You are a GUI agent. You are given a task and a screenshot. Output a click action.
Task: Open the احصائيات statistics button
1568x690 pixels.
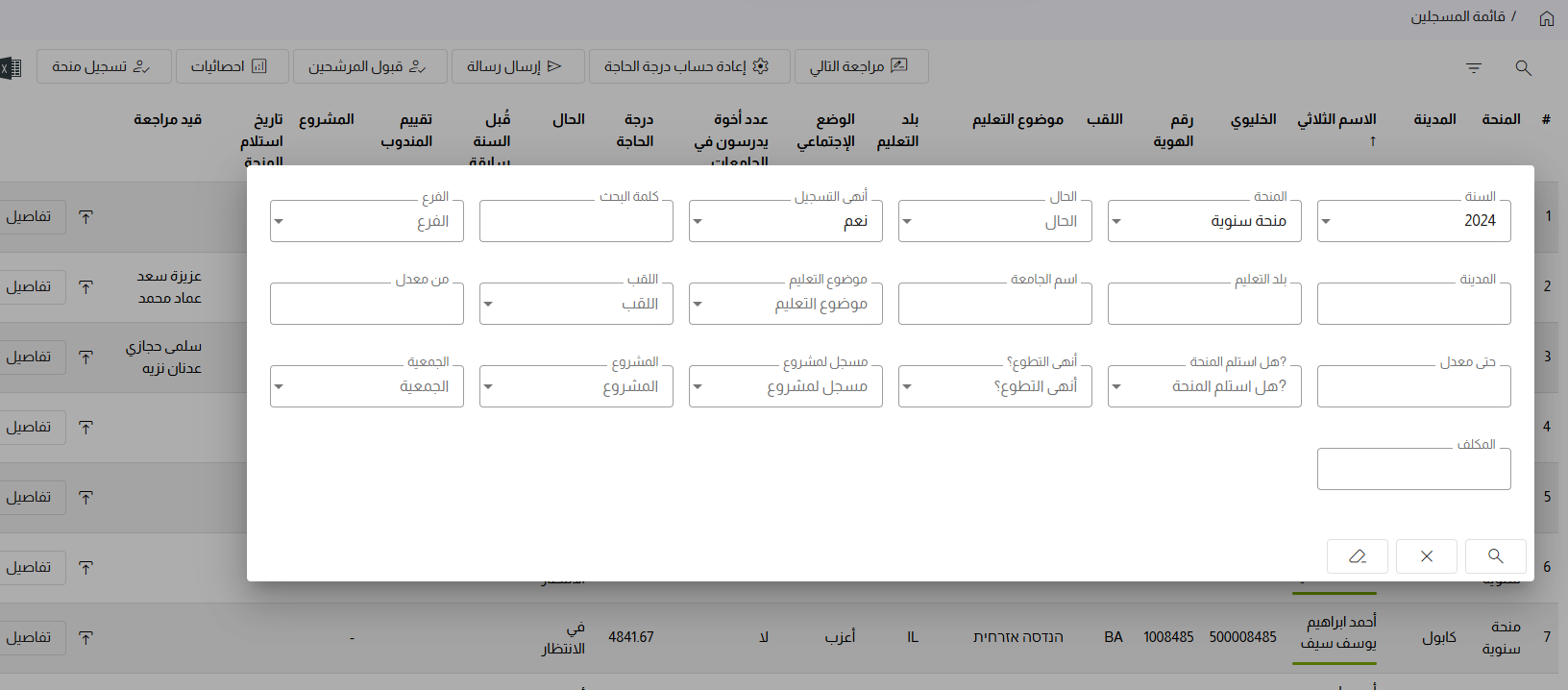pyautogui.click(x=231, y=66)
